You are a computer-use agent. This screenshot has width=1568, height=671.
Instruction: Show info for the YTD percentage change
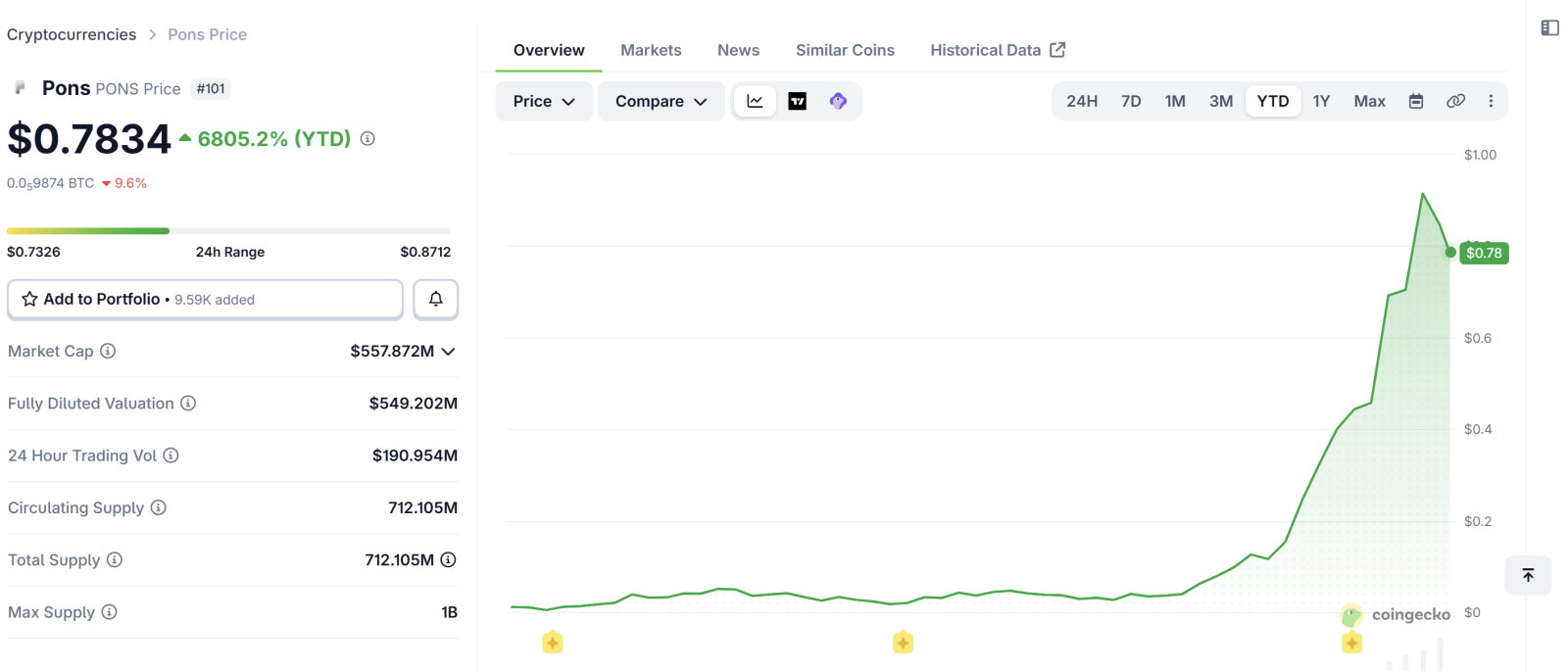(x=367, y=139)
